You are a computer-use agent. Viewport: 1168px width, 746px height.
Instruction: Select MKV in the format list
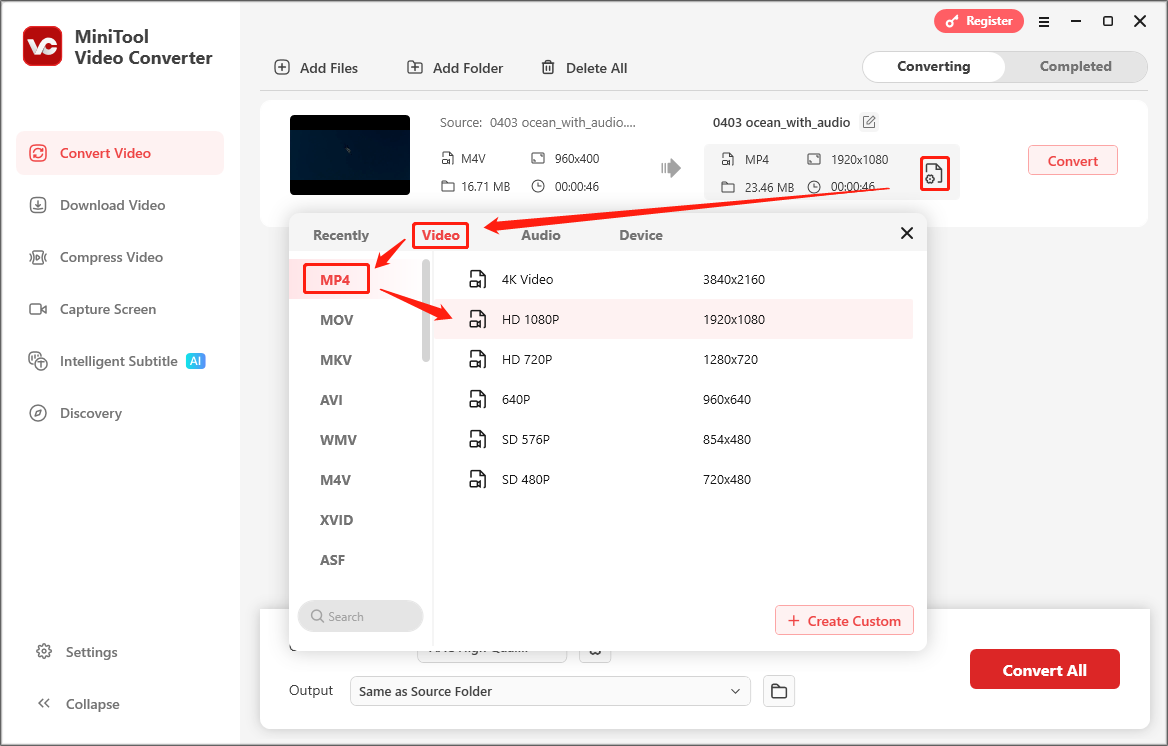coord(336,360)
